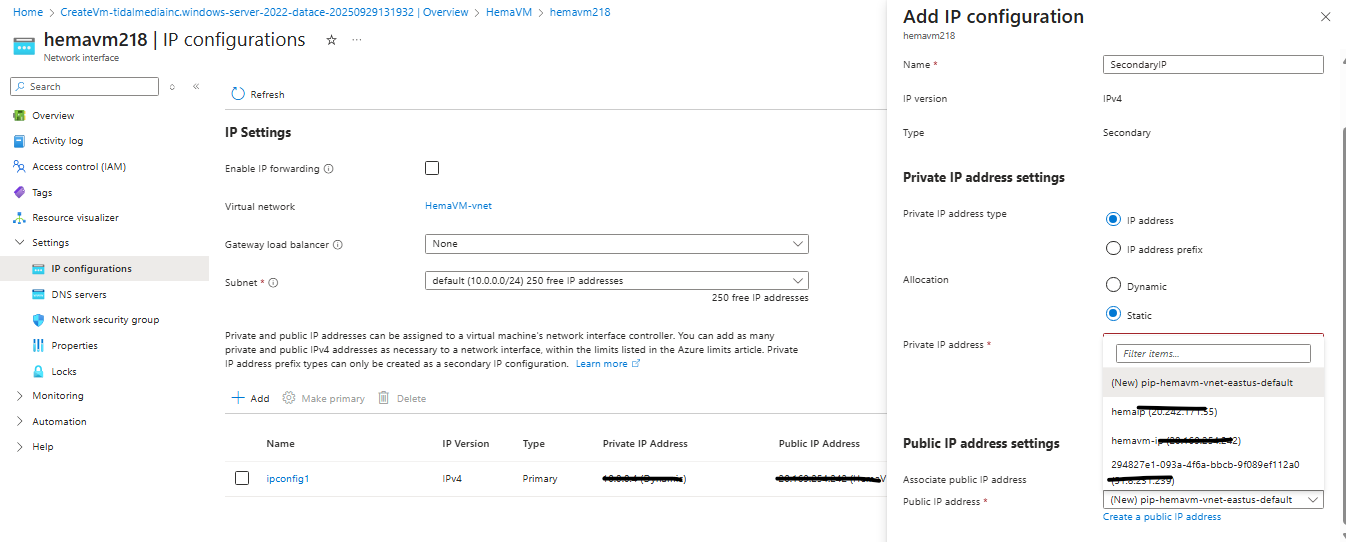
Task: Go to Home breadcrumb
Action: (28, 12)
